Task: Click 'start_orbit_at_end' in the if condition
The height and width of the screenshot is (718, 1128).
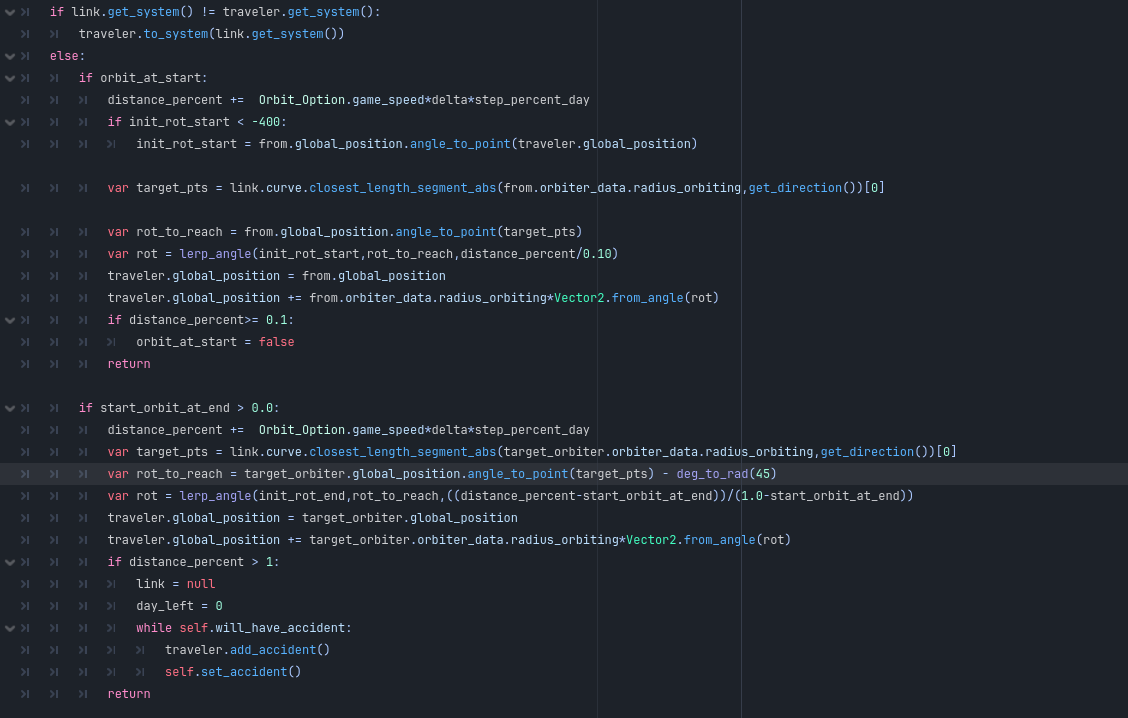Action: [165, 408]
